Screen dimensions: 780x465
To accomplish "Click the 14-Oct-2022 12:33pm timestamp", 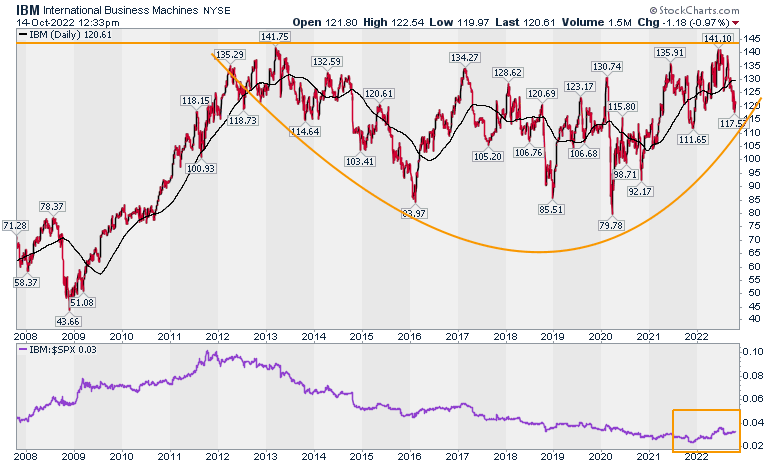I will click(x=68, y=23).
